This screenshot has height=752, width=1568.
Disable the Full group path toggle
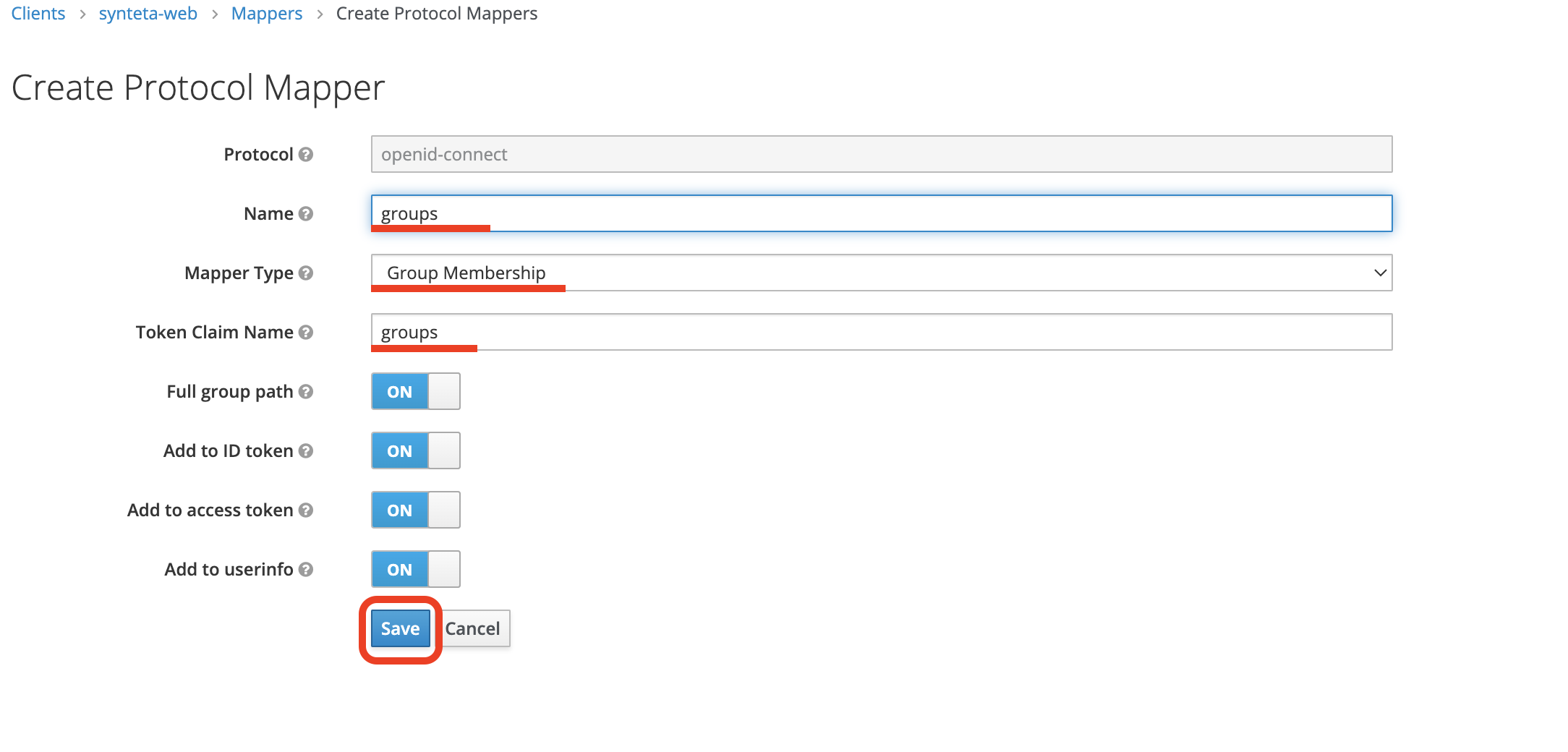(x=415, y=392)
